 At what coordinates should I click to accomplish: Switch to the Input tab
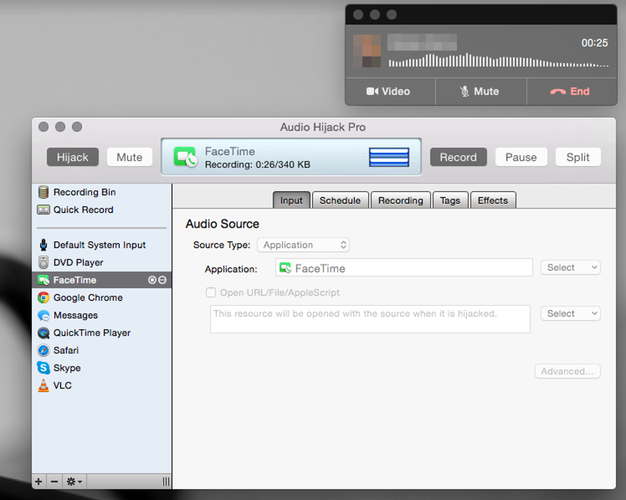(x=291, y=200)
